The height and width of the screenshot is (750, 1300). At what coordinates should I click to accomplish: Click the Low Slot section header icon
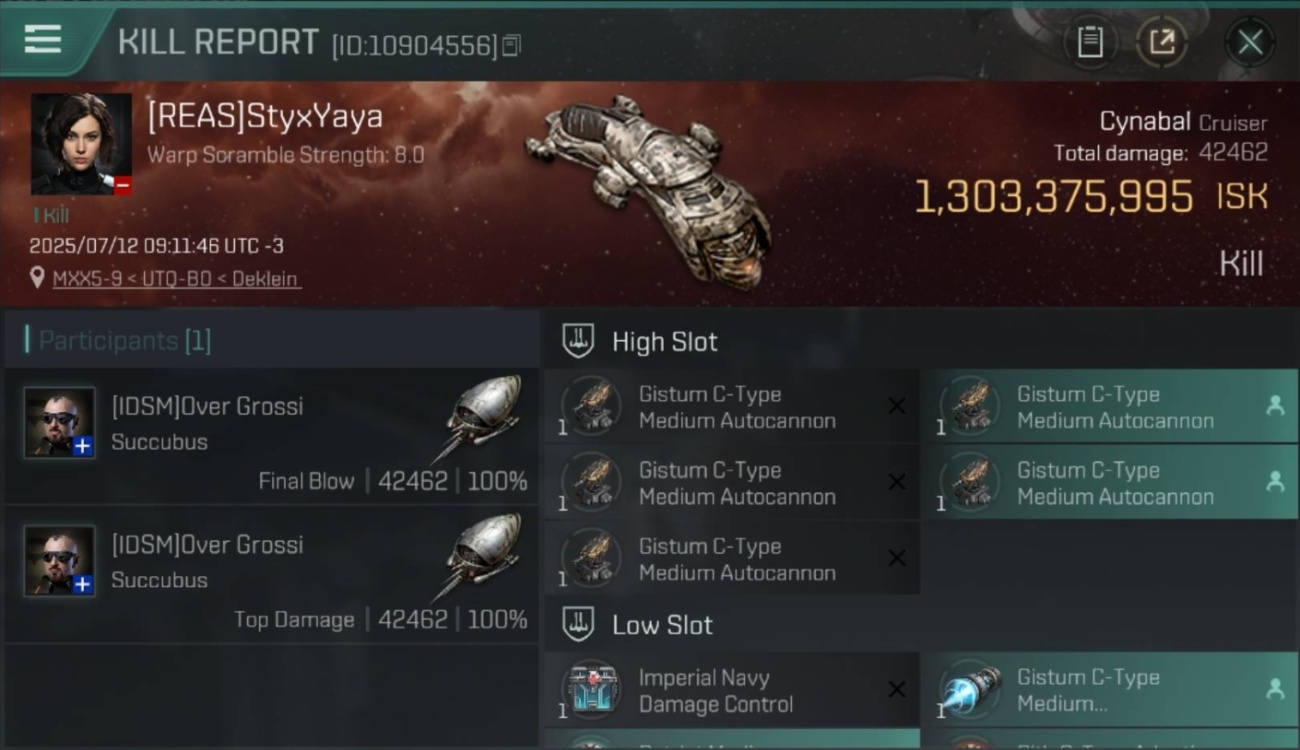pos(578,625)
